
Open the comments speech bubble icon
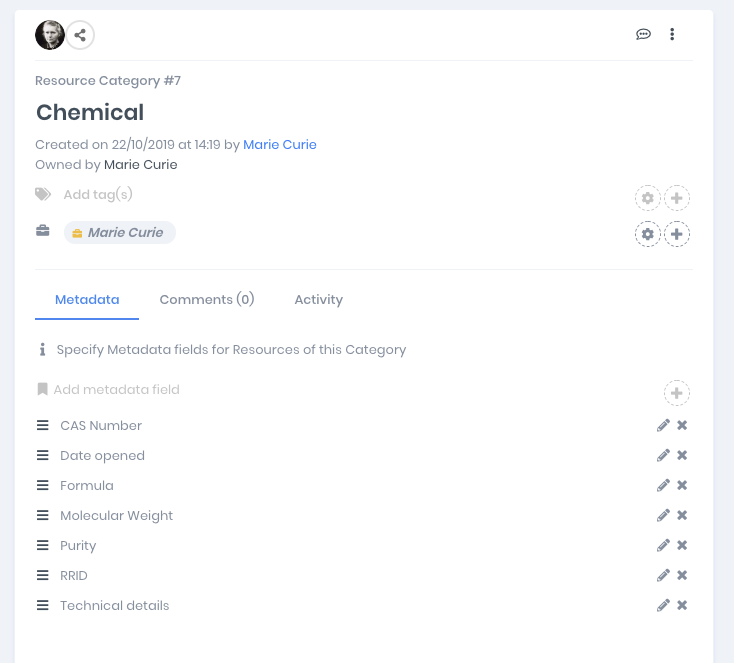point(643,35)
